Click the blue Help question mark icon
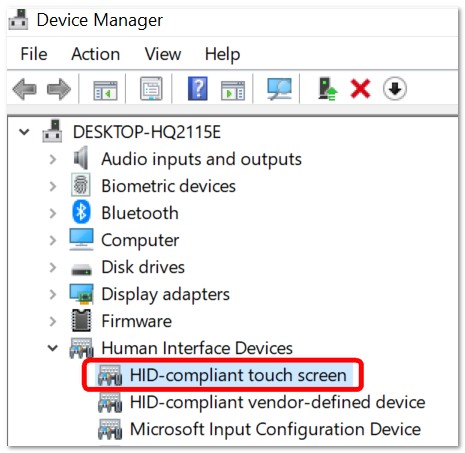Viewport: 465px width, 453px height. click(x=198, y=89)
